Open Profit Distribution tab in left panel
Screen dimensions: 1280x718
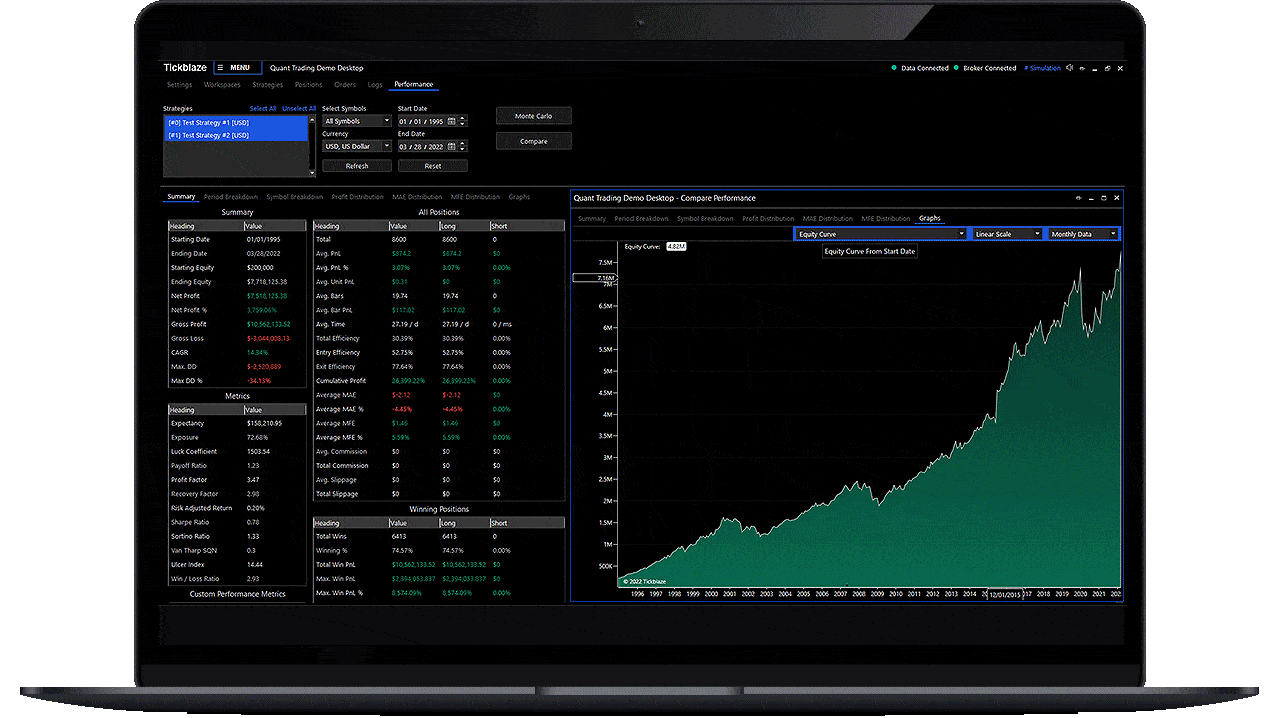[358, 197]
